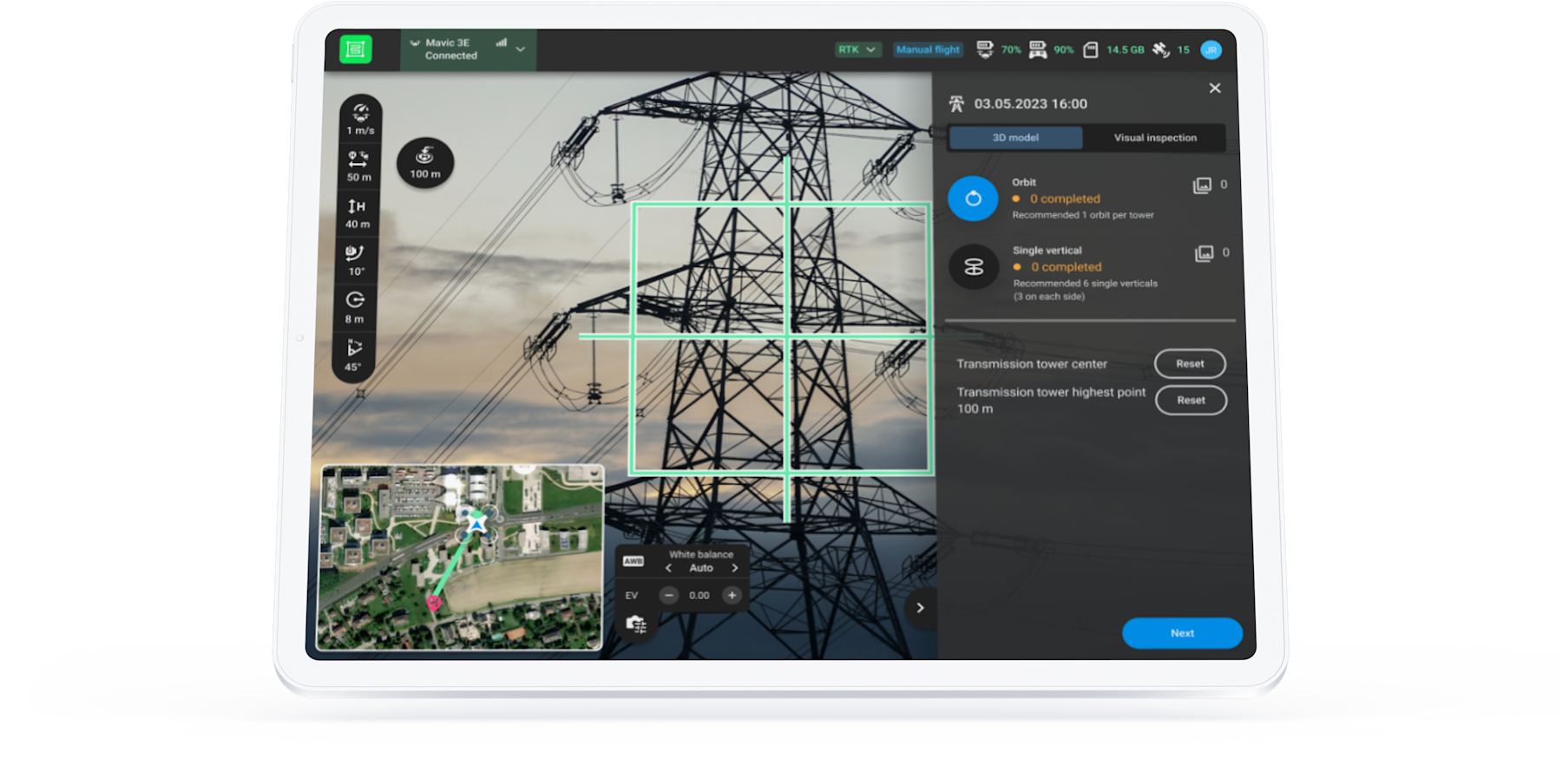Screen dimensions: 1562x784
Task: Expand the Mavic 3E connection dropdown
Action: coord(519,49)
